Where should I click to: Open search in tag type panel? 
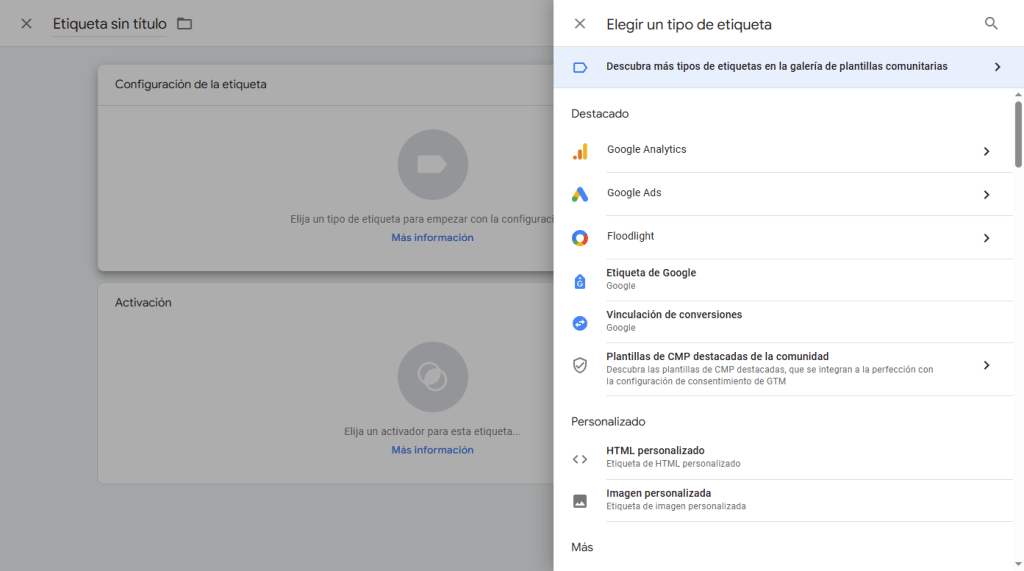pos(991,24)
